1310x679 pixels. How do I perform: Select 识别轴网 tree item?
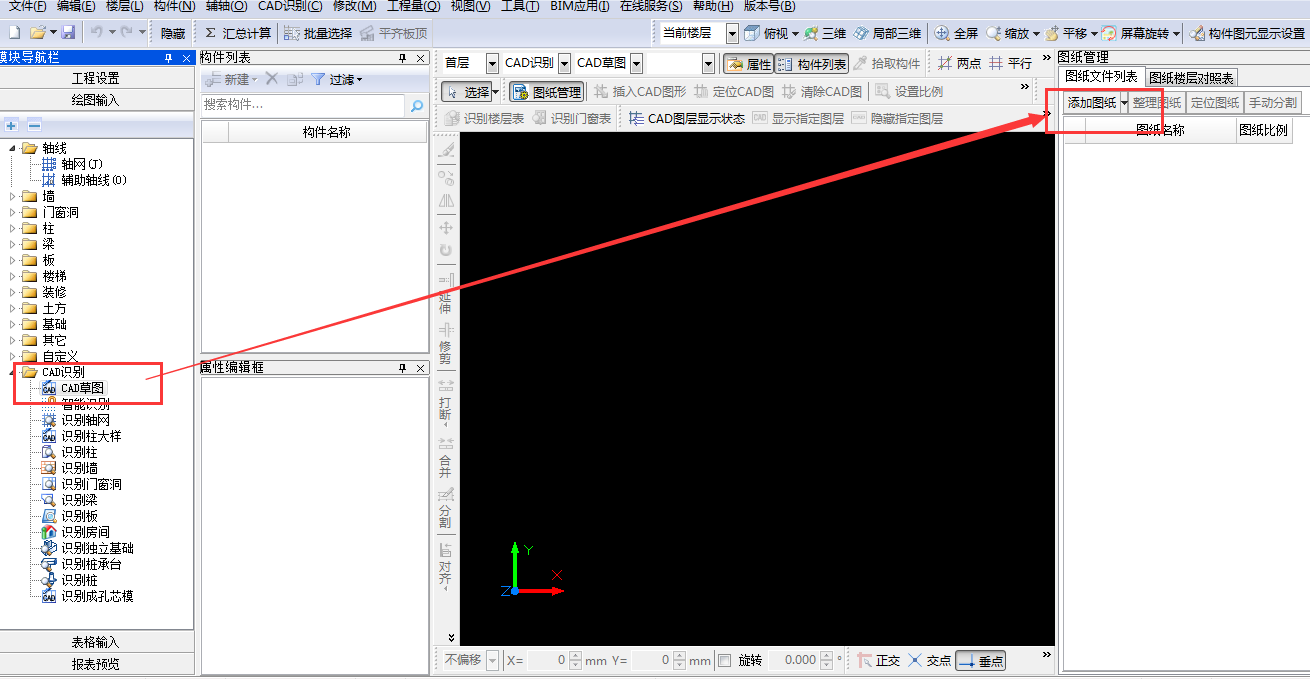point(75,420)
